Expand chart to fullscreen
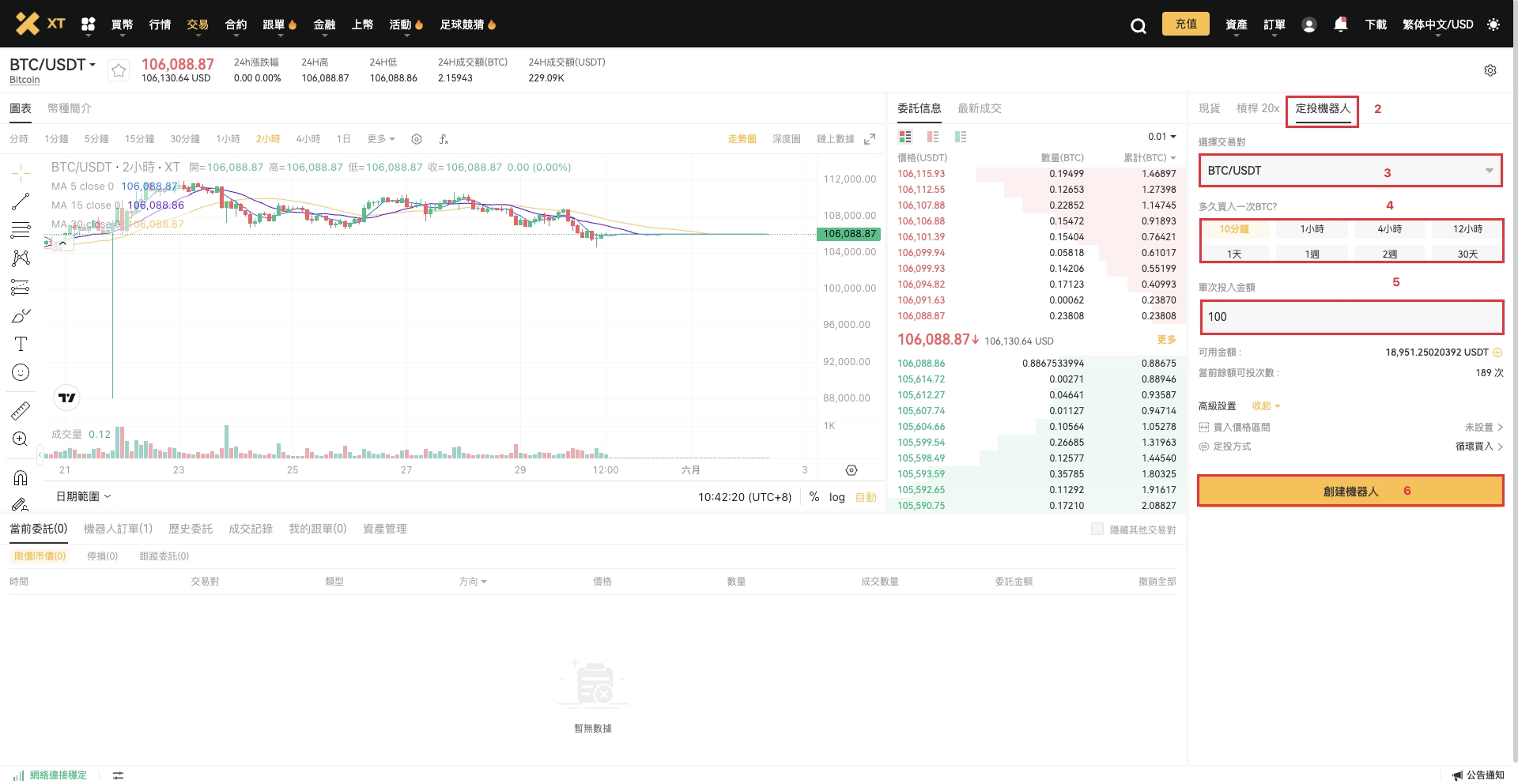1518x784 pixels. coord(870,139)
